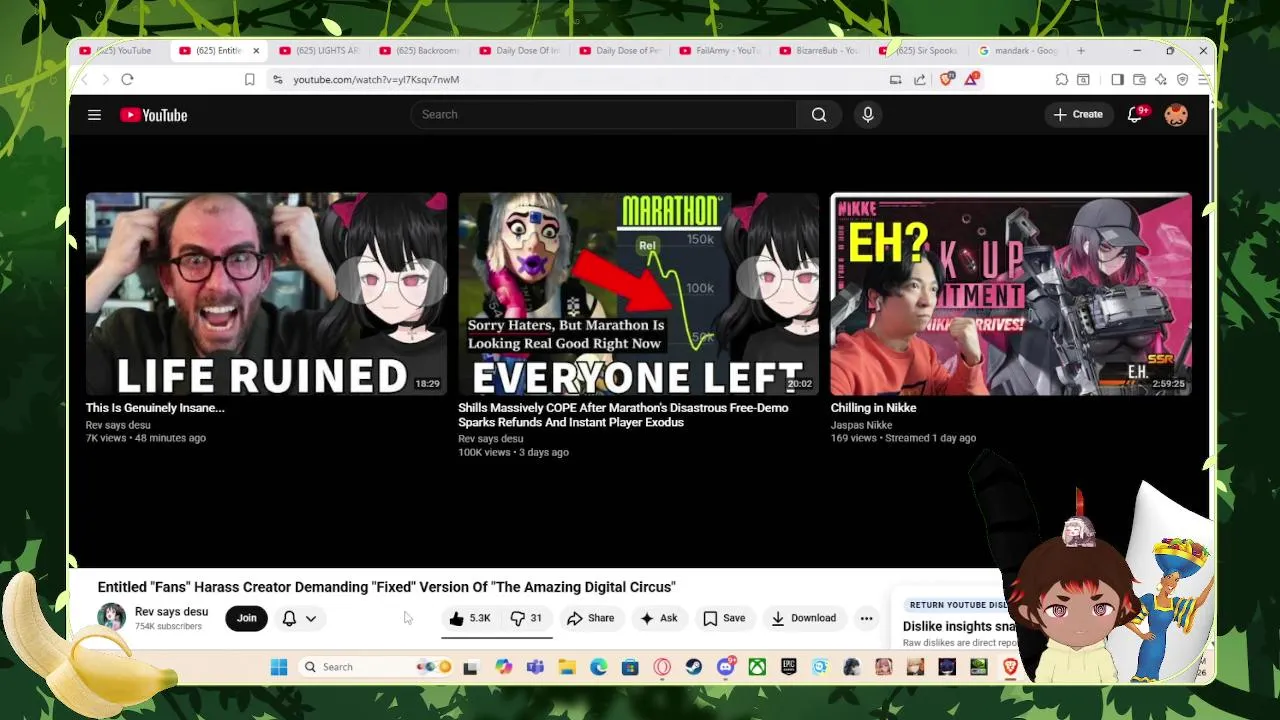Image resolution: width=1280 pixels, height=720 pixels.
Task: Open browser extensions puzzle icon
Action: 1062,79
